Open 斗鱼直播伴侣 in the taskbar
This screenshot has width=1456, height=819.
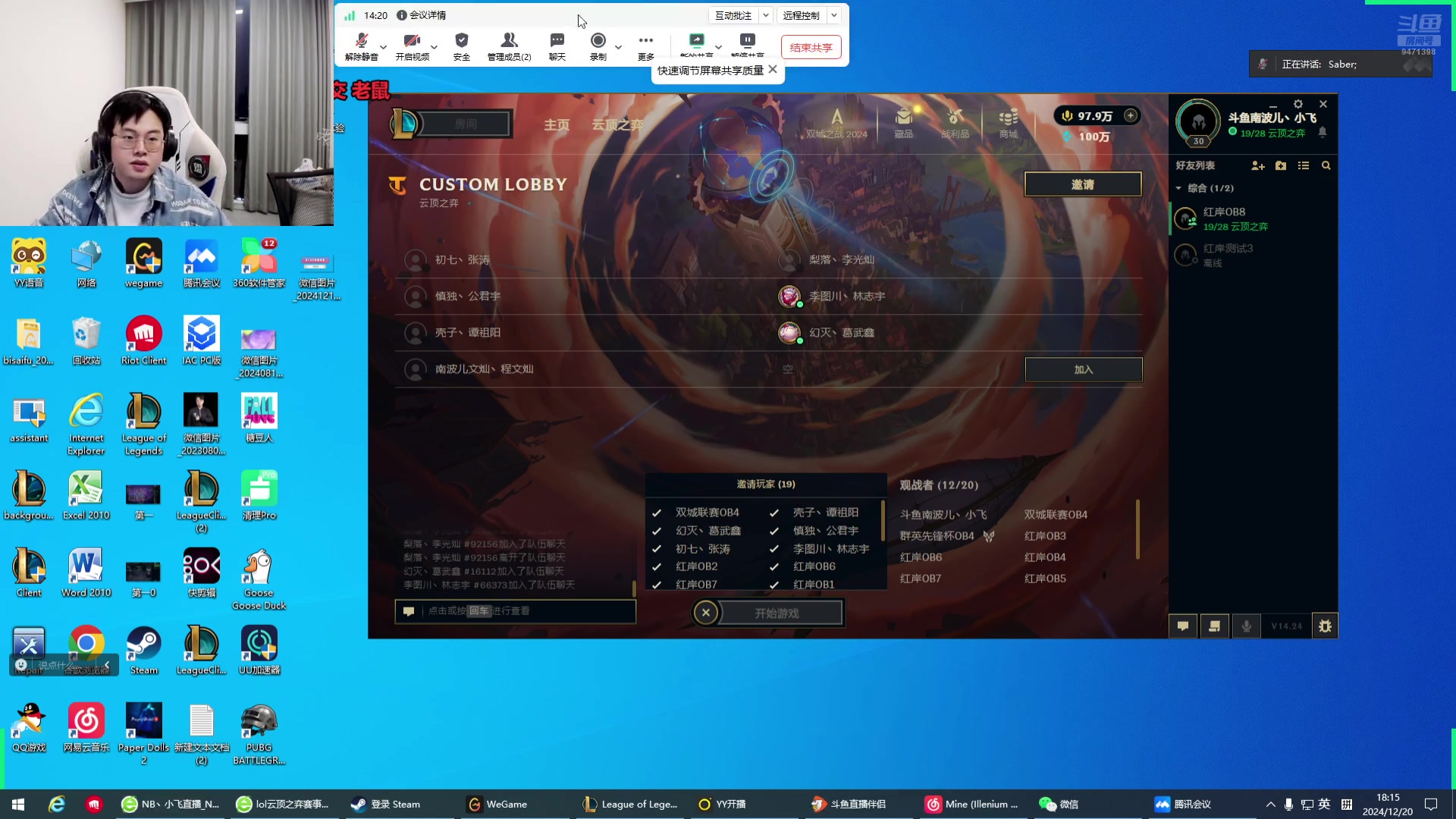point(849,804)
